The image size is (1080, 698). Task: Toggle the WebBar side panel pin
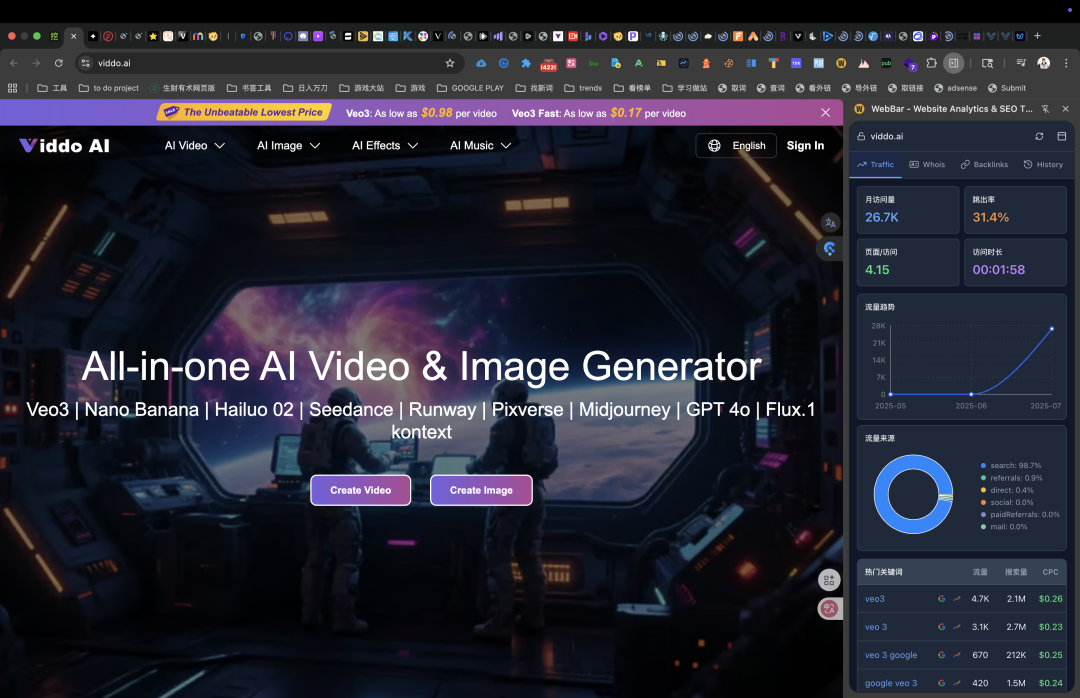[1045, 109]
